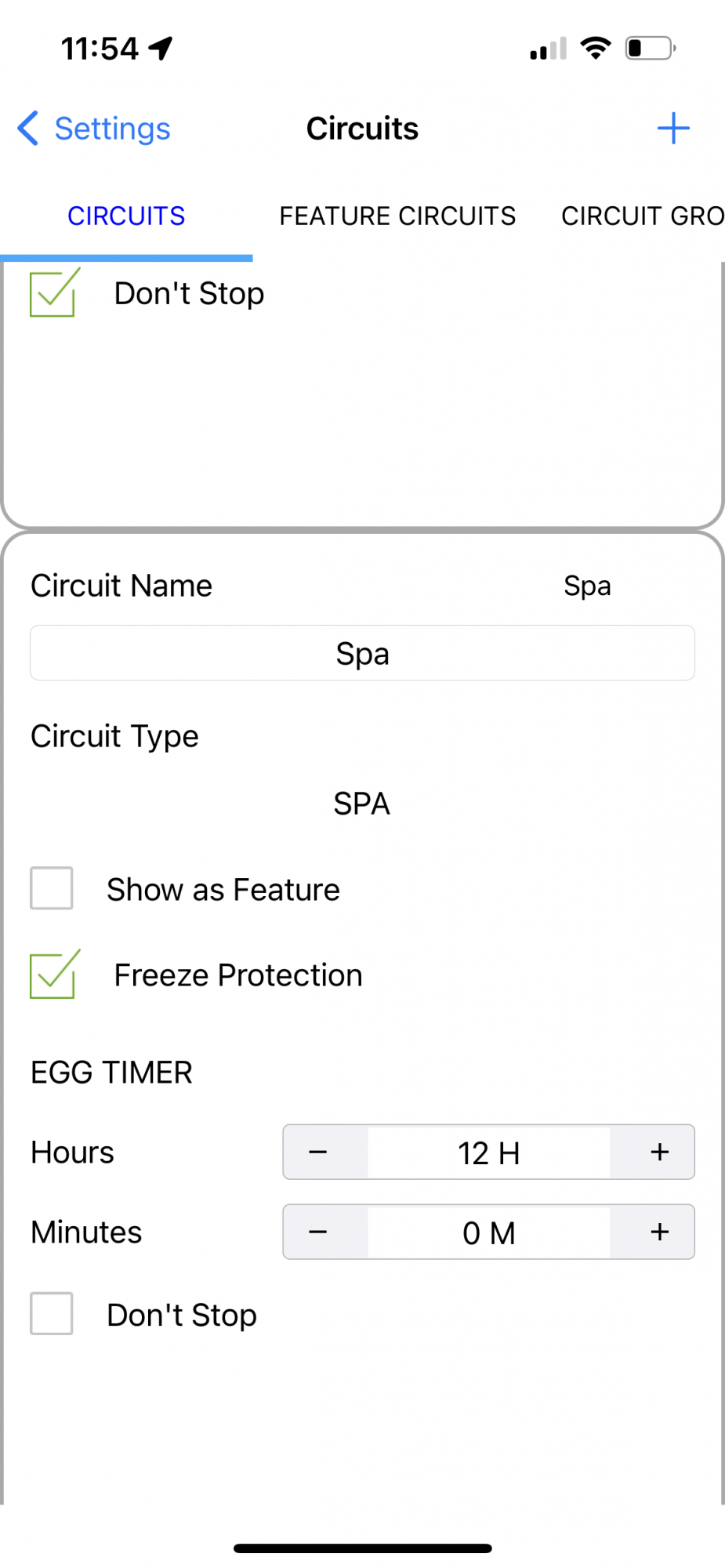
Task: Check Don't Stop for the Spa circuit
Action: 52,1313
